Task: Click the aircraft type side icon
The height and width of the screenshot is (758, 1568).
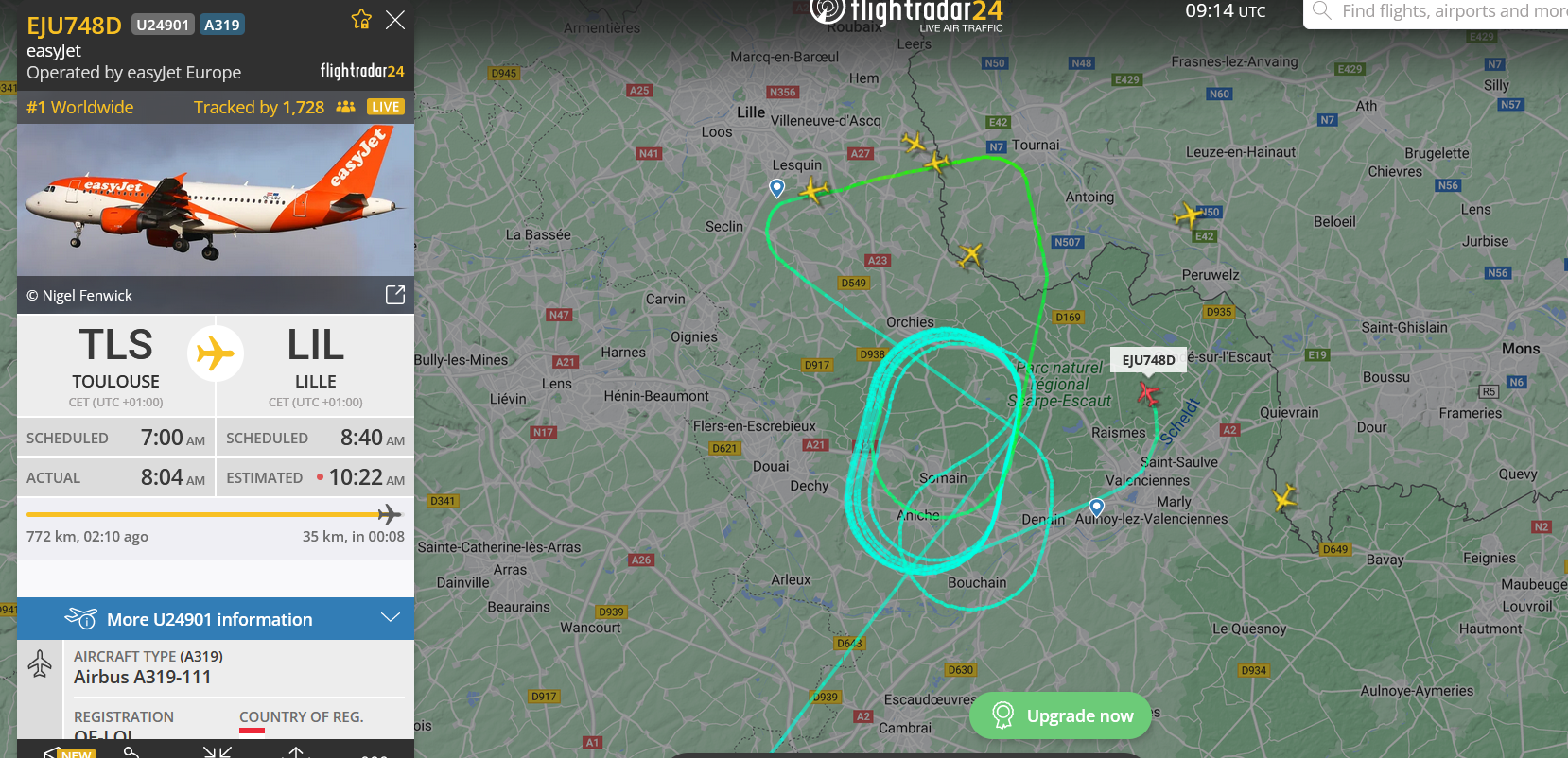Action: (40, 663)
